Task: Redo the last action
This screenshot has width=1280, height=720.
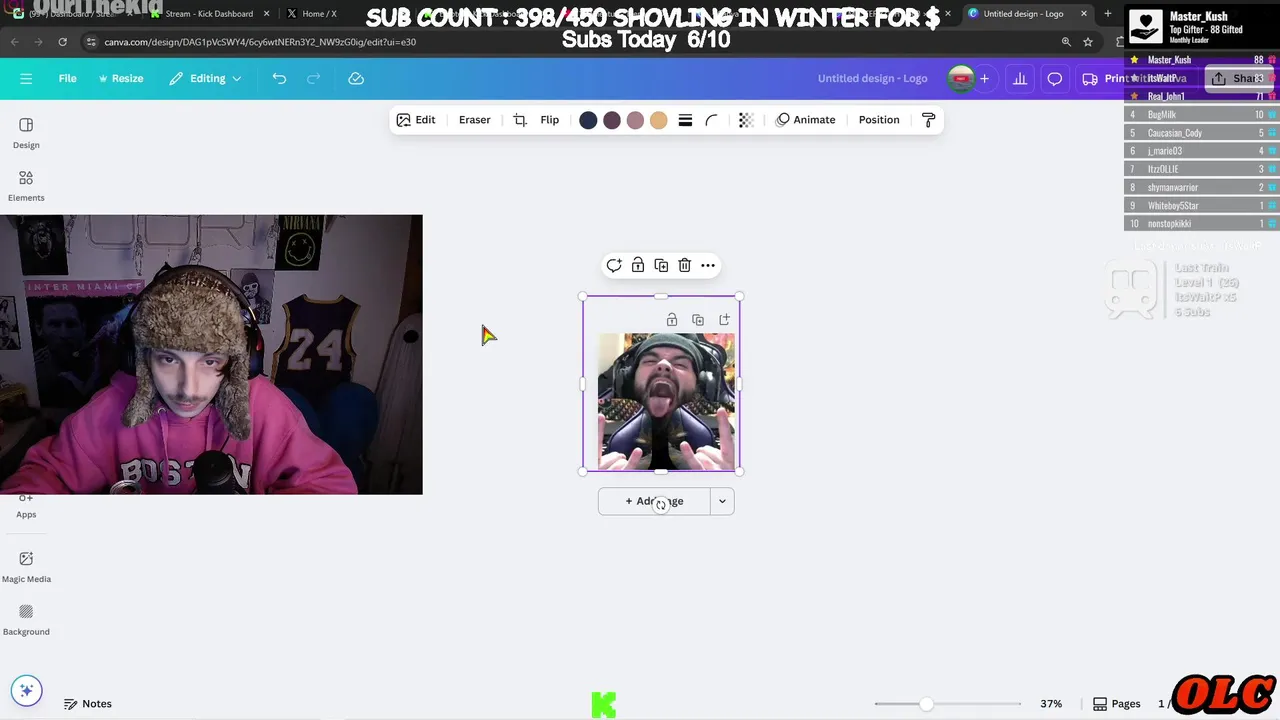Action: 313,78
